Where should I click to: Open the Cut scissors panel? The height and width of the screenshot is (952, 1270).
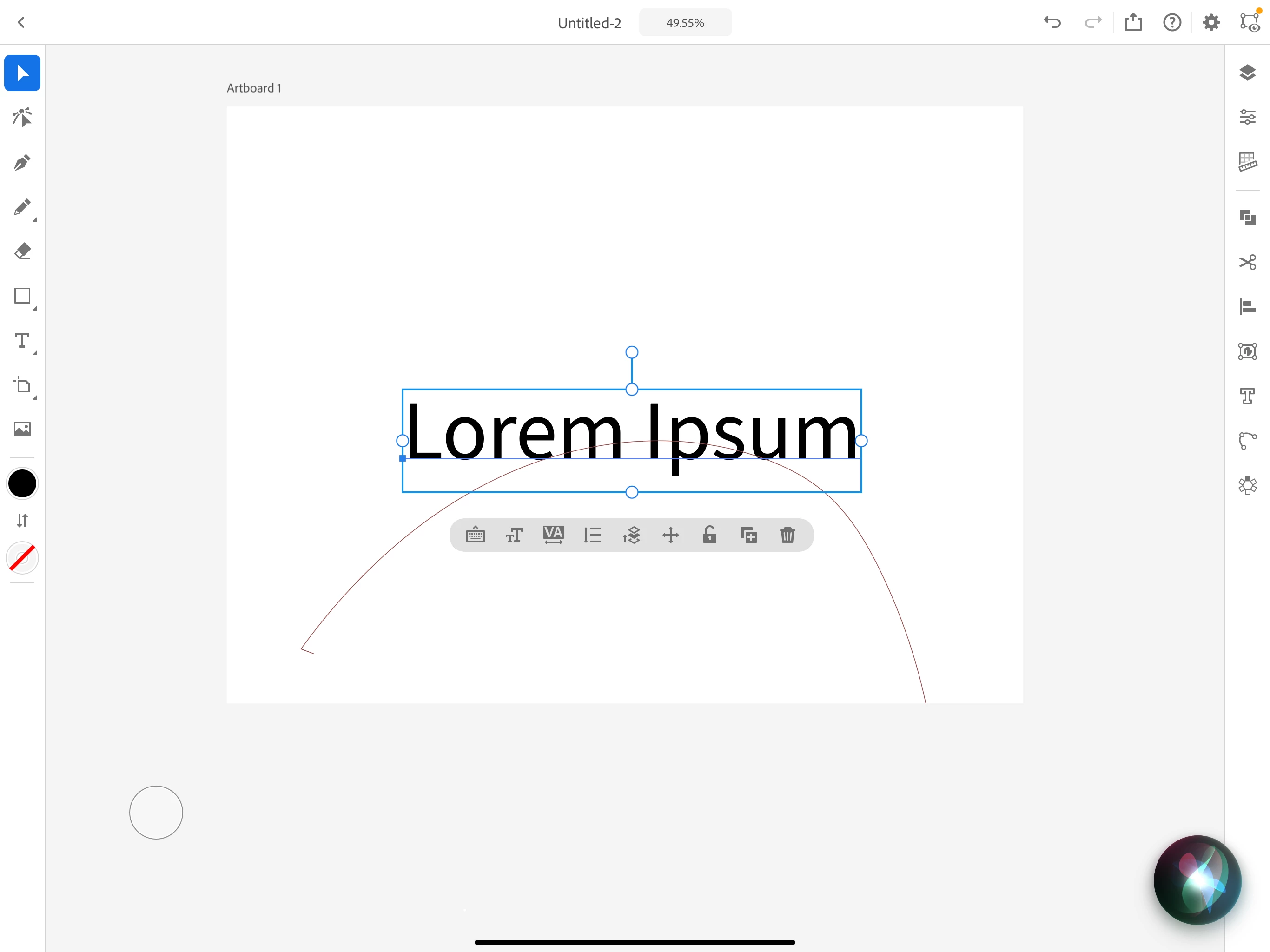[x=1247, y=262]
